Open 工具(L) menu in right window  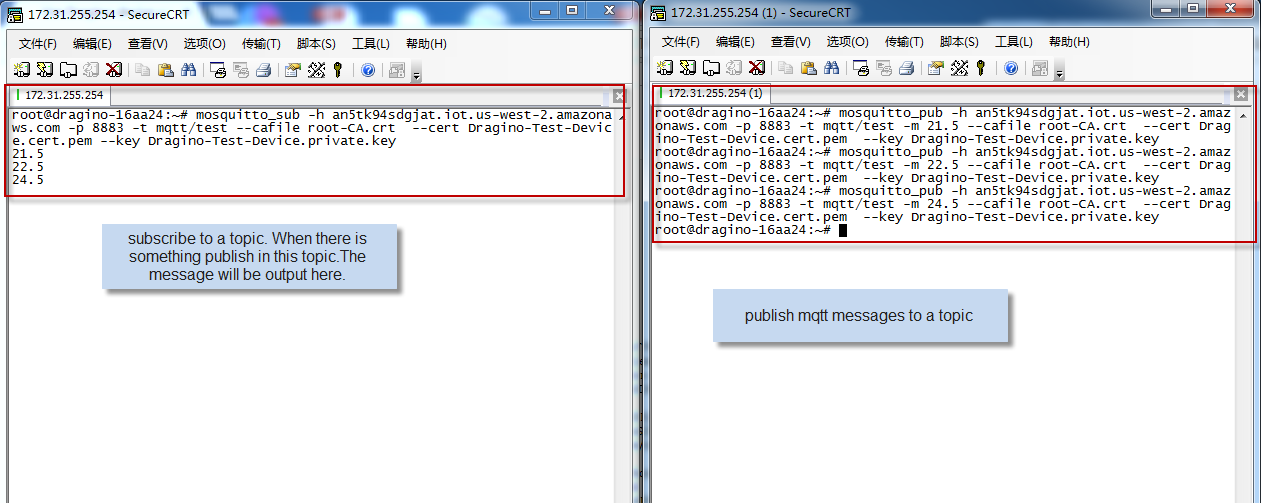click(x=1013, y=42)
